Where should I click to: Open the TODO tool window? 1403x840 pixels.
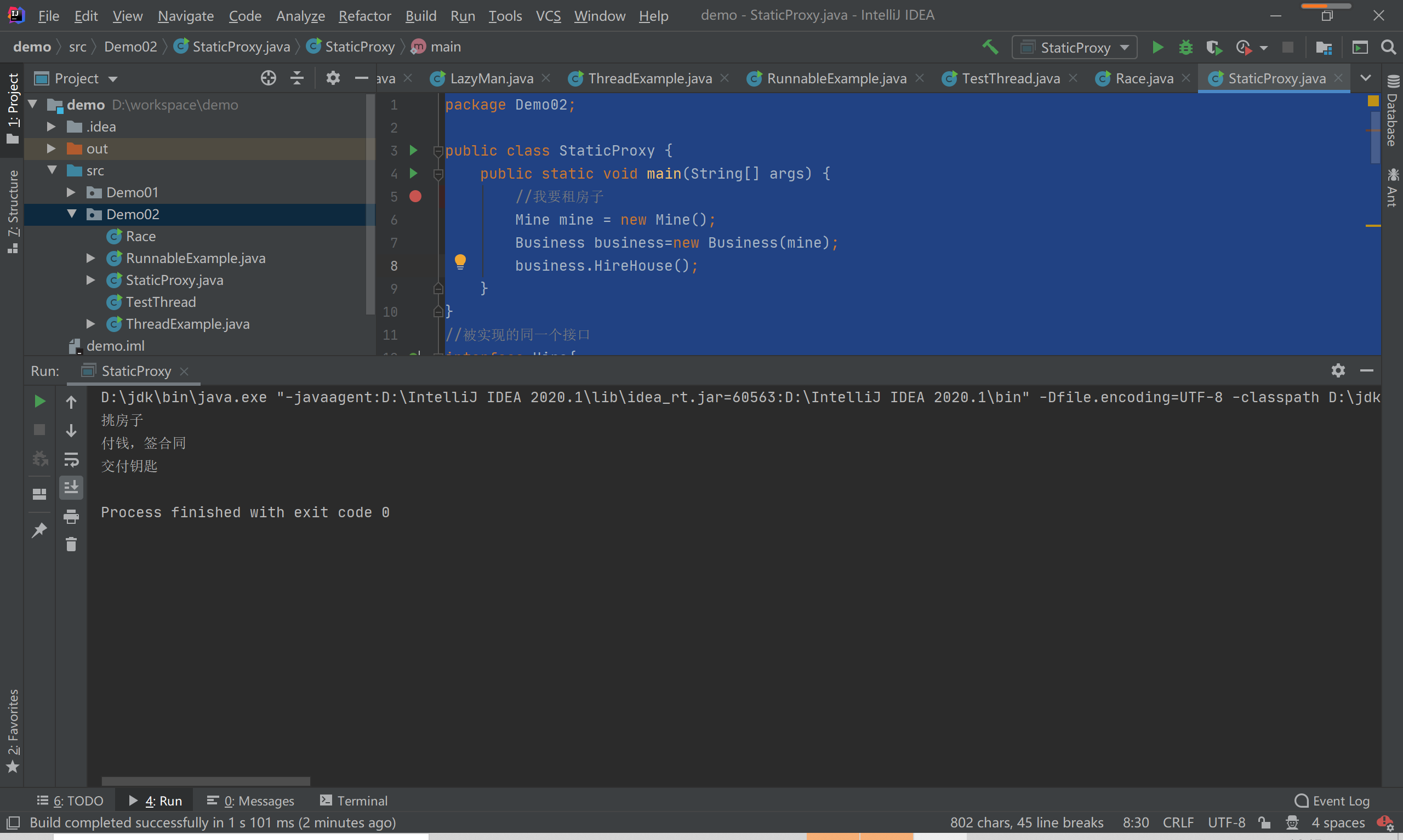click(70, 801)
